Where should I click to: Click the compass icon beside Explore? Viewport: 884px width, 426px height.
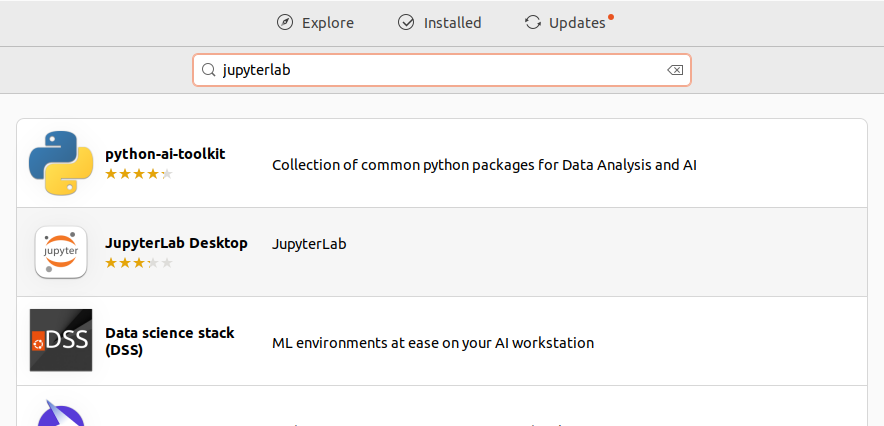coord(285,23)
